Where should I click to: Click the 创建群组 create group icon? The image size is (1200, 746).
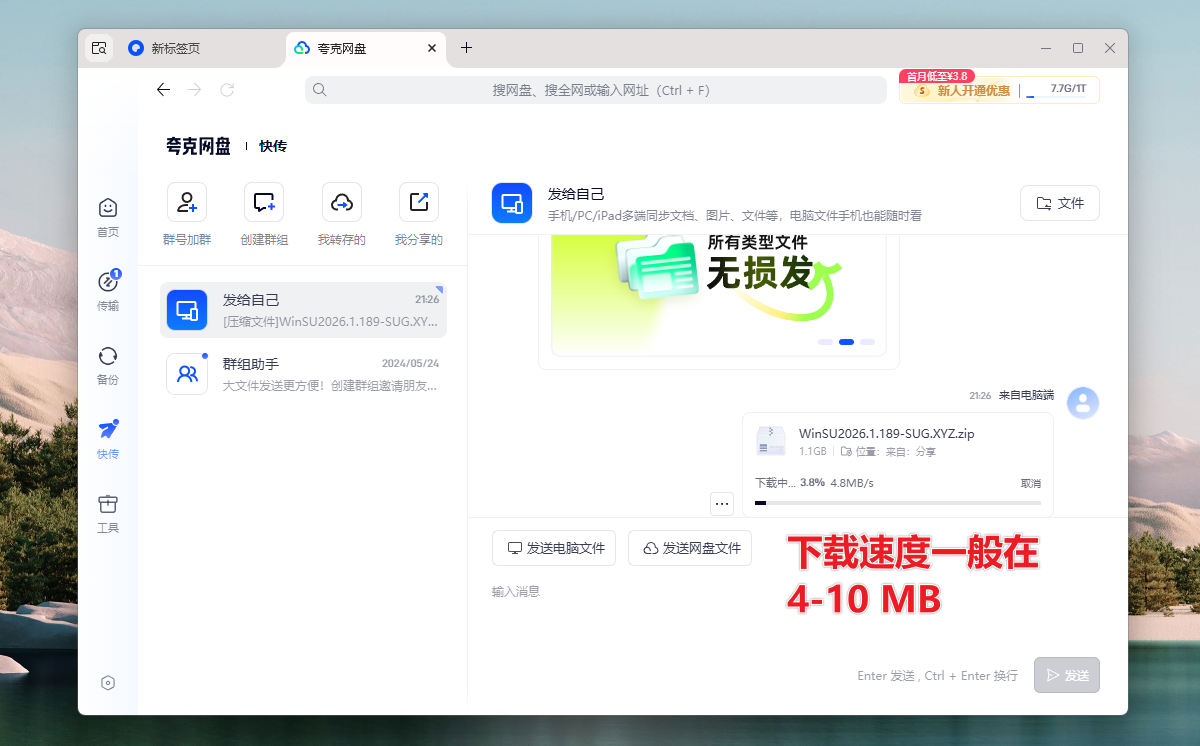tap(264, 202)
